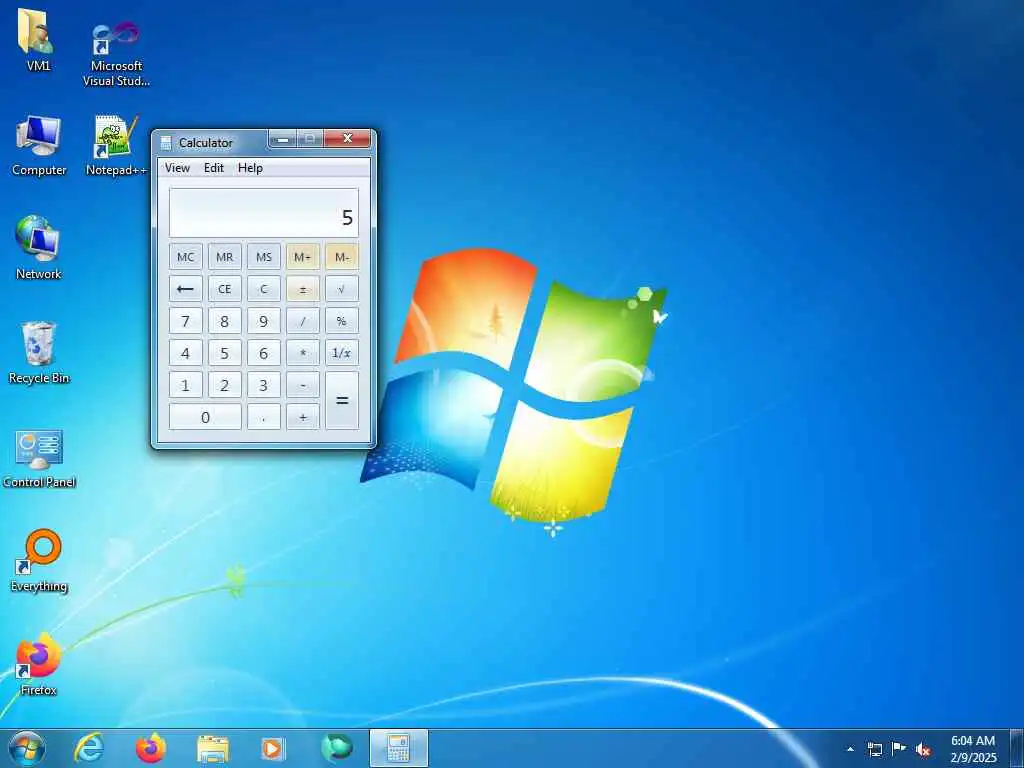Screen dimensions: 1024x768
Task: Click digit 9 on the calculator
Action: (x=264, y=321)
